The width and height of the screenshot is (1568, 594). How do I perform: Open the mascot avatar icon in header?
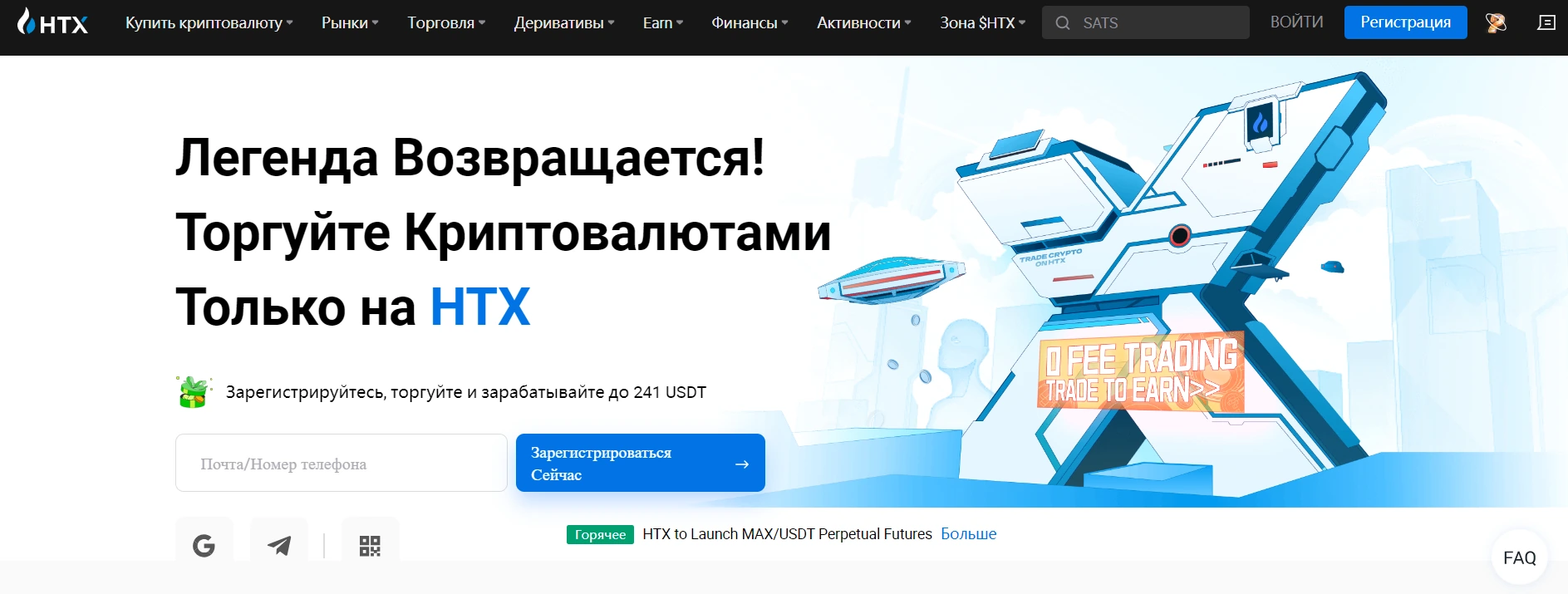click(1496, 23)
